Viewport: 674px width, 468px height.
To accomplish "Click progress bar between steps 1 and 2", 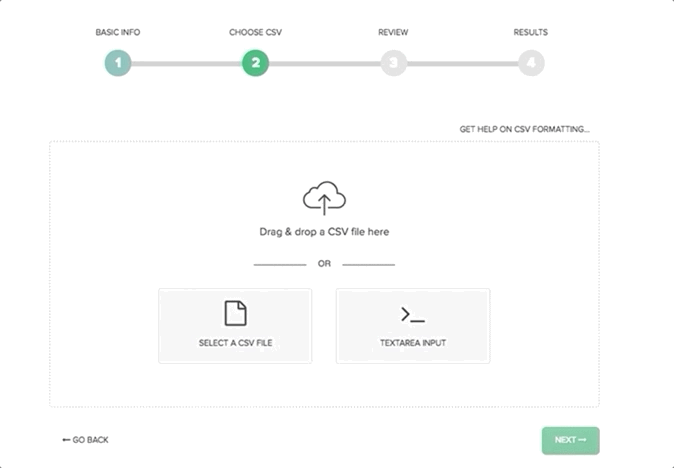I will tap(186, 64).
